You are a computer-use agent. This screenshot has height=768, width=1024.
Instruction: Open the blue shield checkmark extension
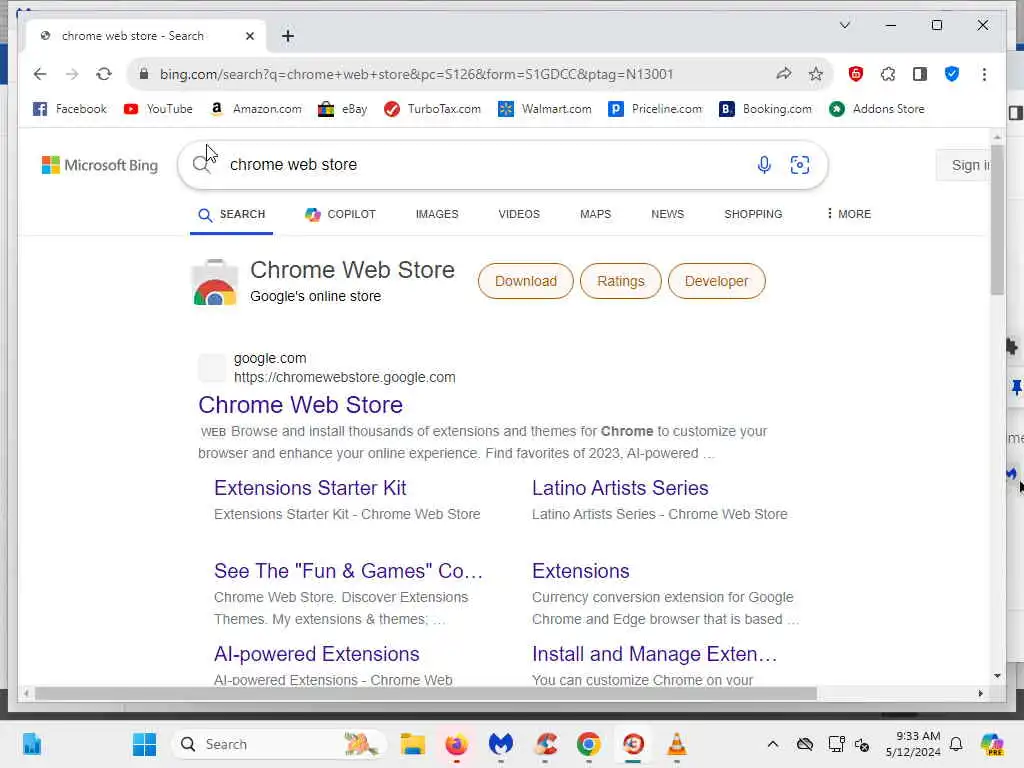click(x=952, y=74)
